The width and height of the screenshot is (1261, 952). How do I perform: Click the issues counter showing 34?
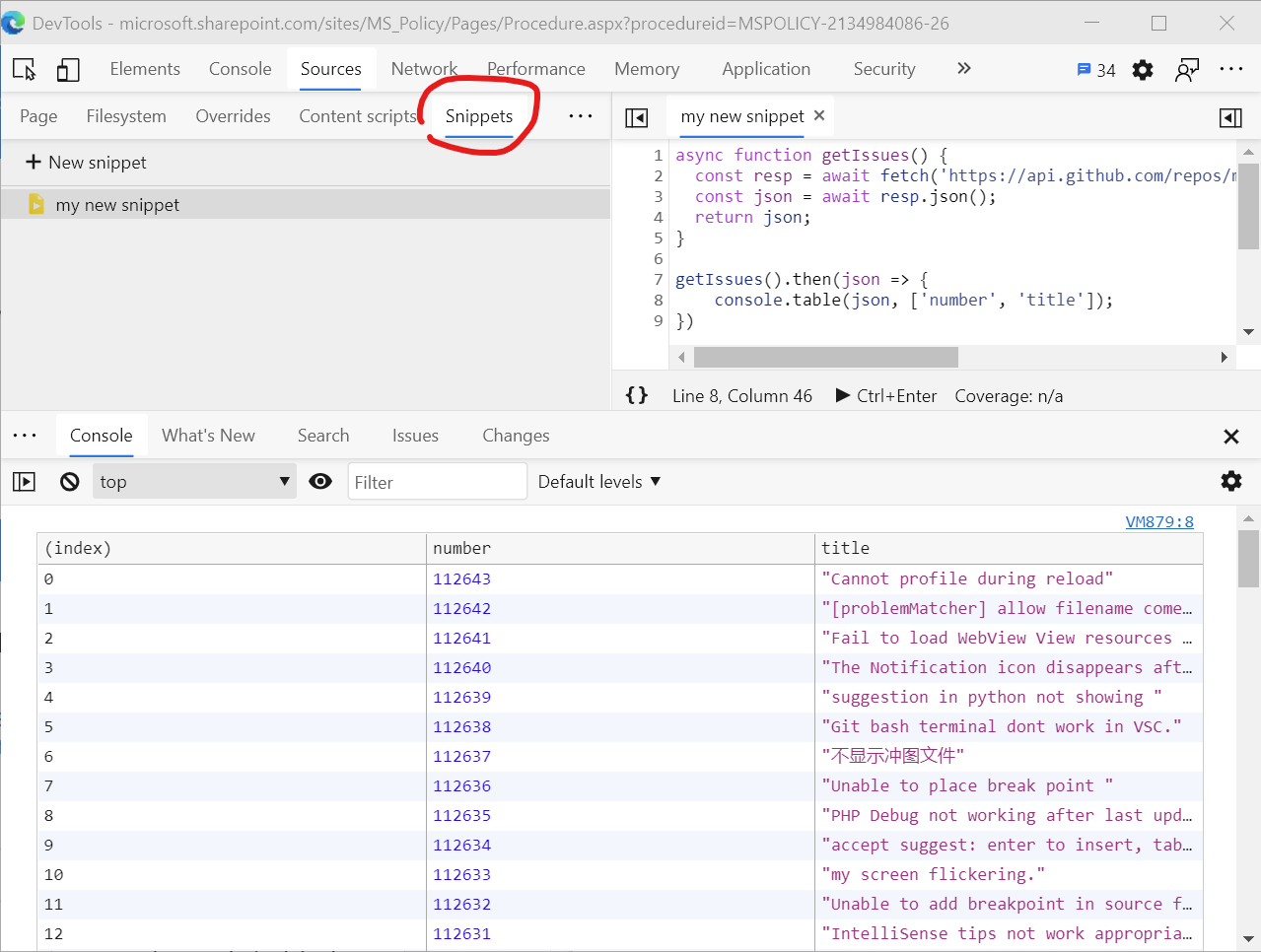point(1096,70)
